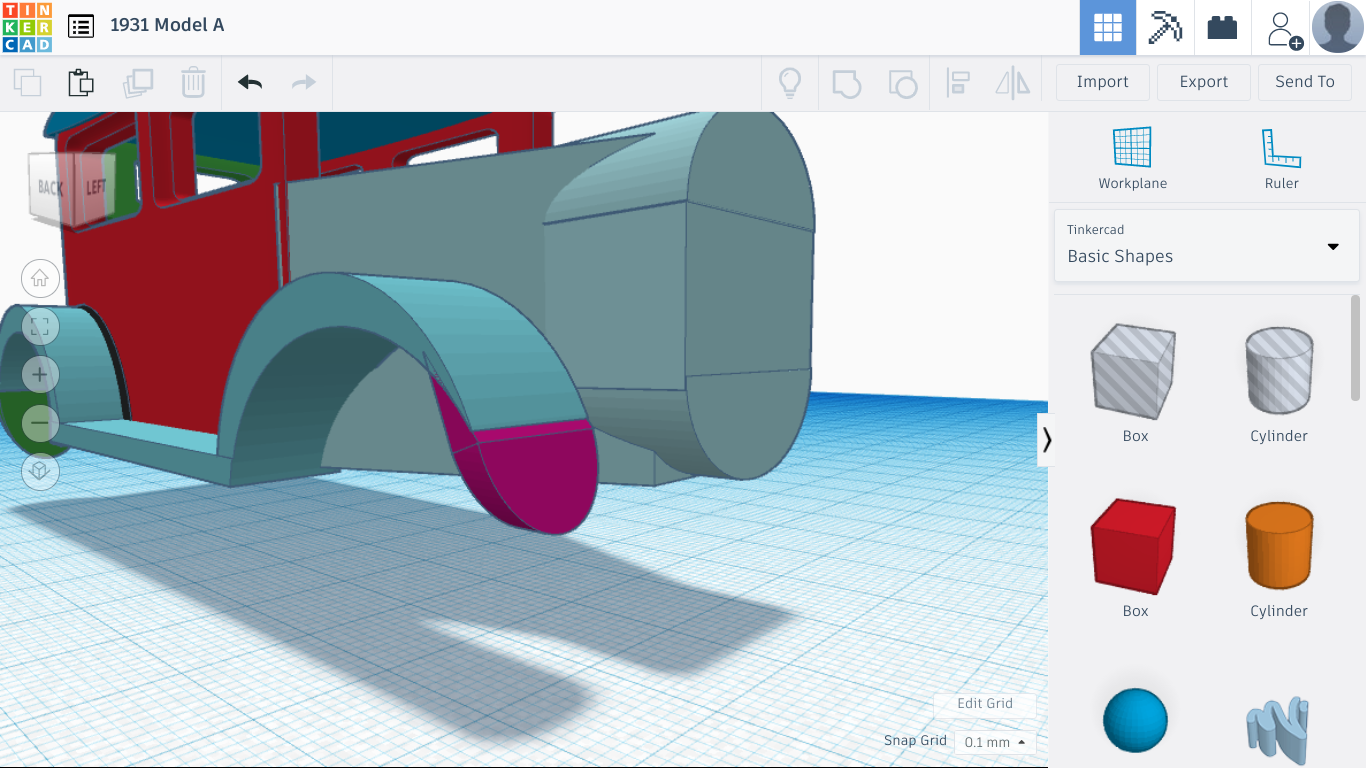1366x768 pixels.
Task: Click the Align tool icon
Action: click(958, 82)
